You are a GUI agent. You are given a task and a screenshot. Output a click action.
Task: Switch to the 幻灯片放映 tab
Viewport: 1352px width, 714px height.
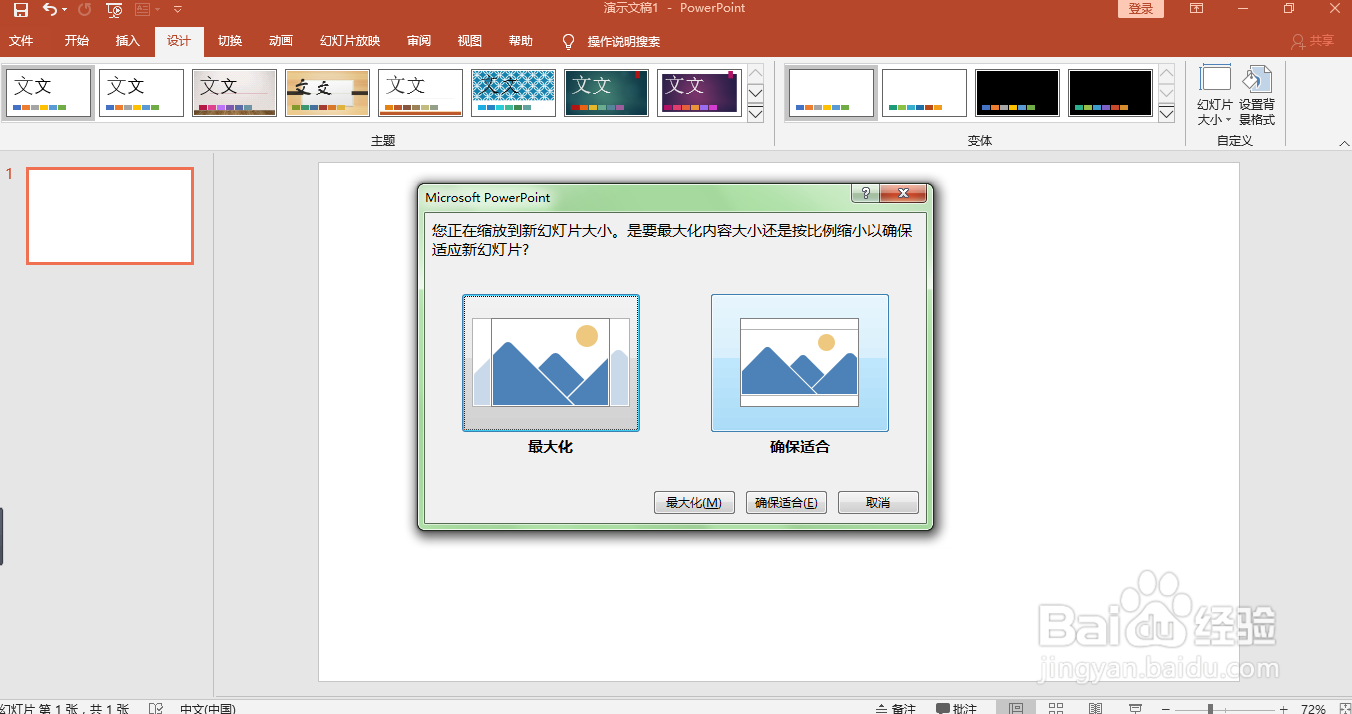[350, 41]
